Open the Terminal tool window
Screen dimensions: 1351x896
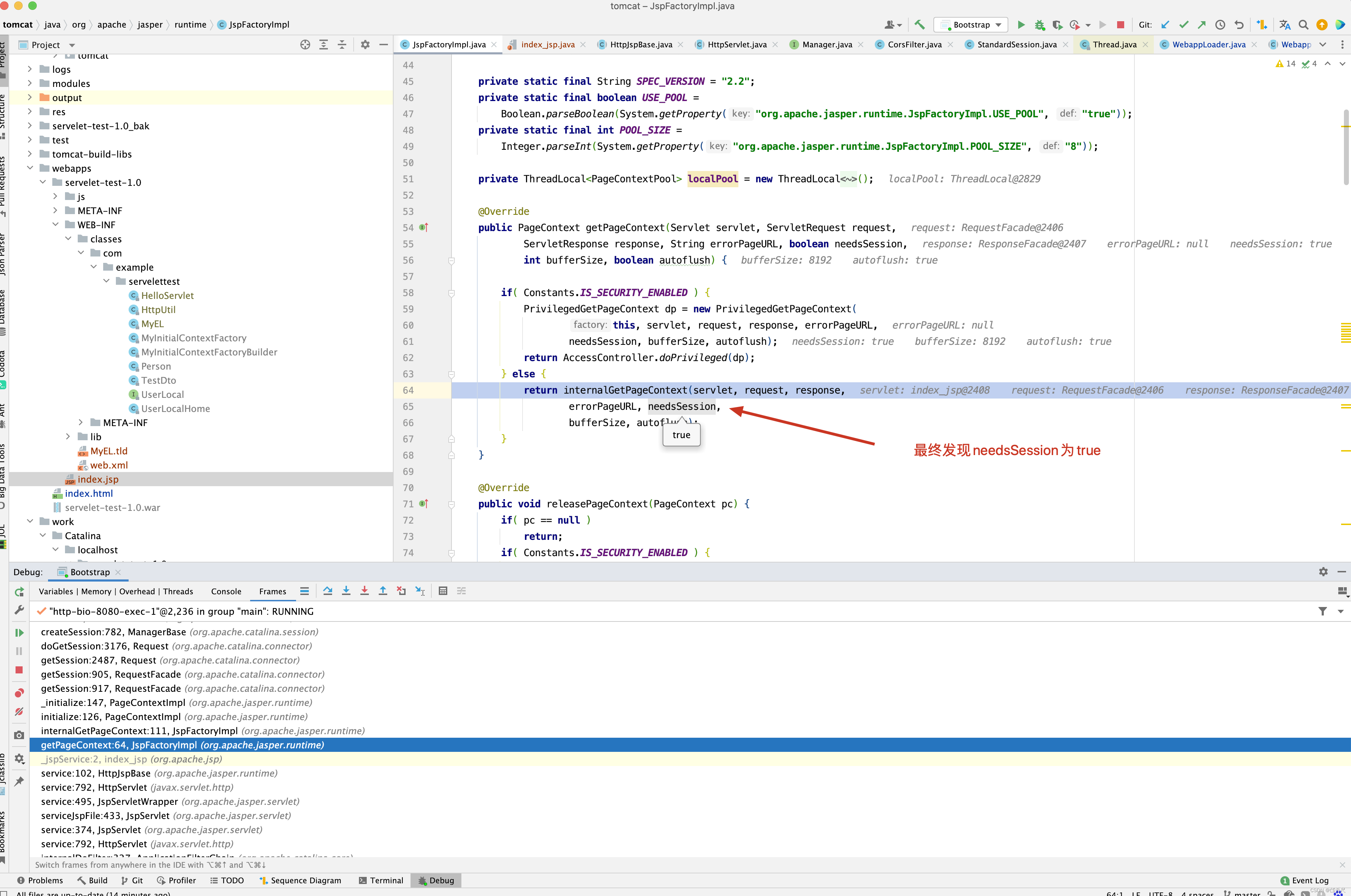[380, 880]
